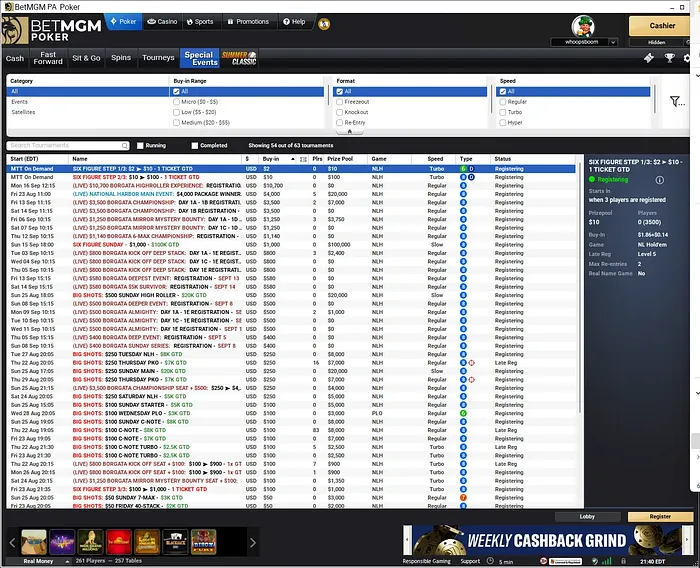This screenshot has height=568, width=700.
Task: Switch to the Sit & Go tab
Action: (x=86, y=58)
